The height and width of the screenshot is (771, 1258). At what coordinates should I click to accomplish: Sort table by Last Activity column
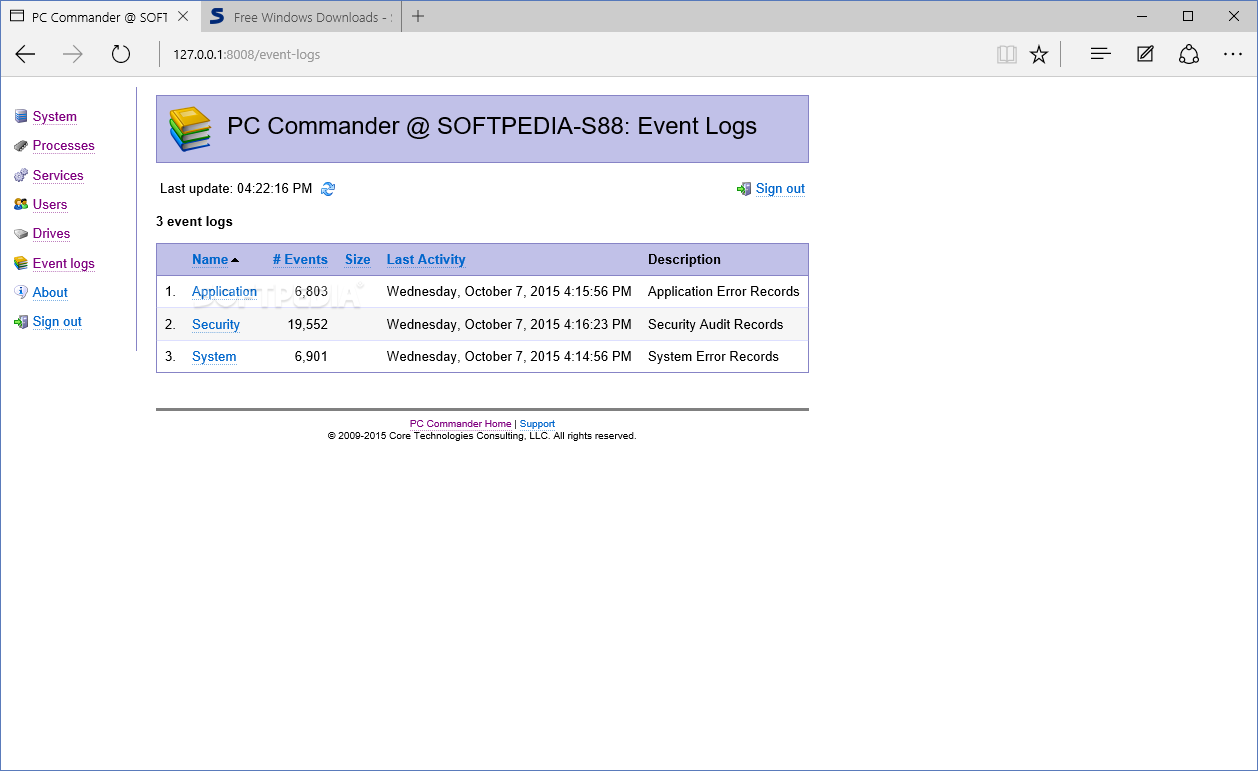pyautogui.click(x=426, y=259)
